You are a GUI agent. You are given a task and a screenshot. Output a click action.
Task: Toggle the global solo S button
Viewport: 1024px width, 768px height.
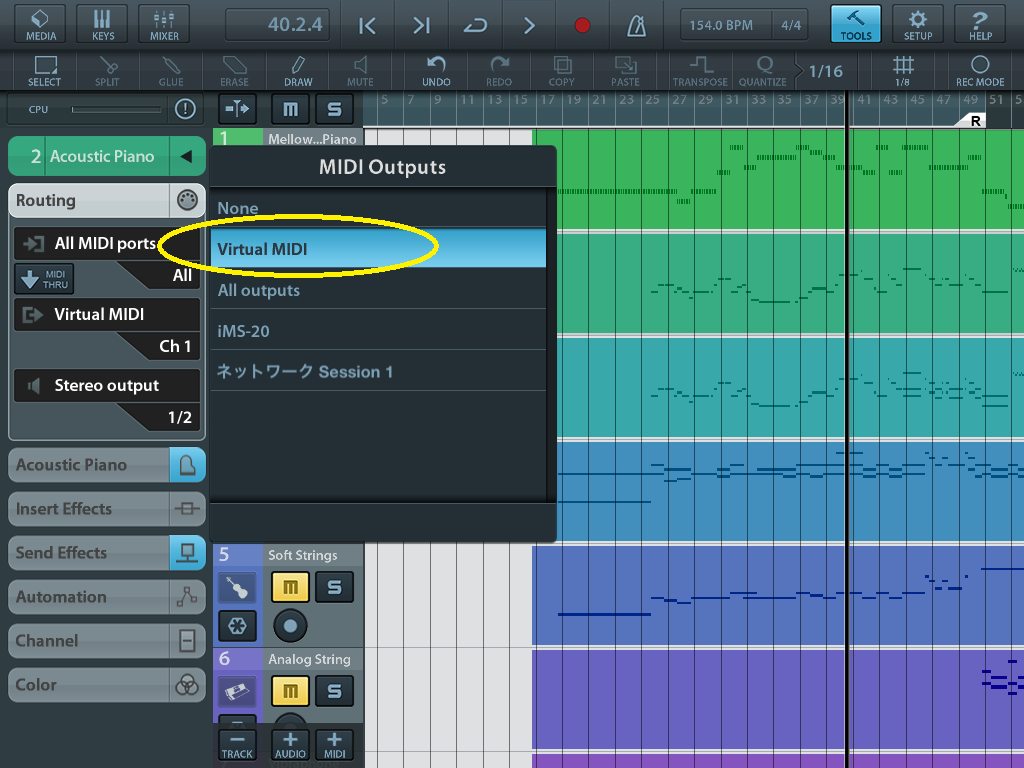pos(334,109)
